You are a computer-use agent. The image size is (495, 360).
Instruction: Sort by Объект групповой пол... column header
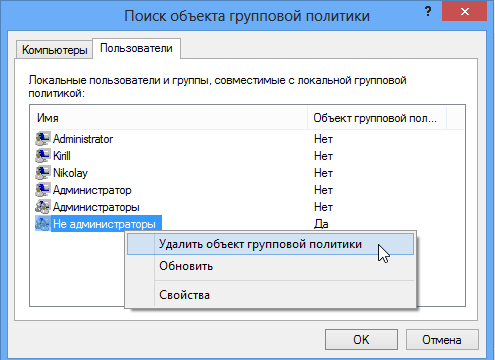(377, 118)
